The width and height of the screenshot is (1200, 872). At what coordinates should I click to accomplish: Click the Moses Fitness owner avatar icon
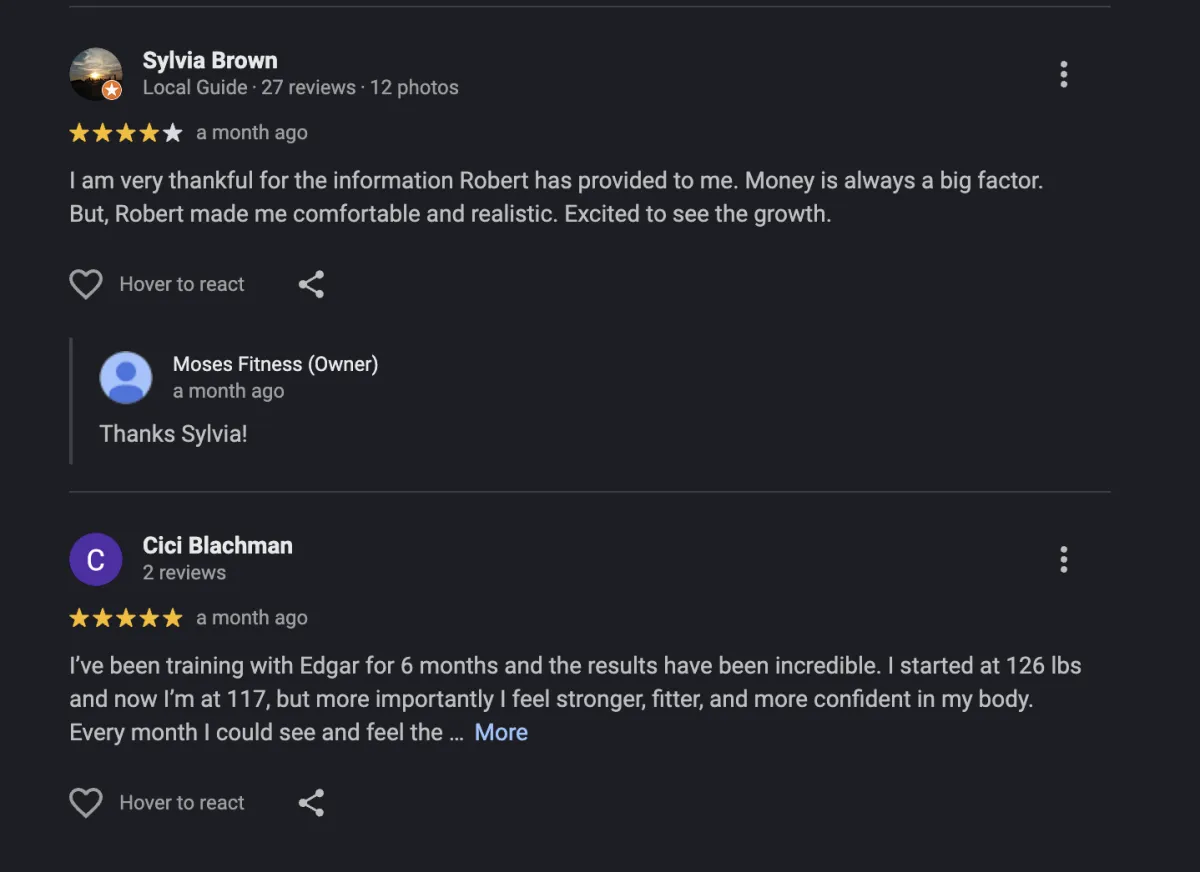tap(126, 378)
